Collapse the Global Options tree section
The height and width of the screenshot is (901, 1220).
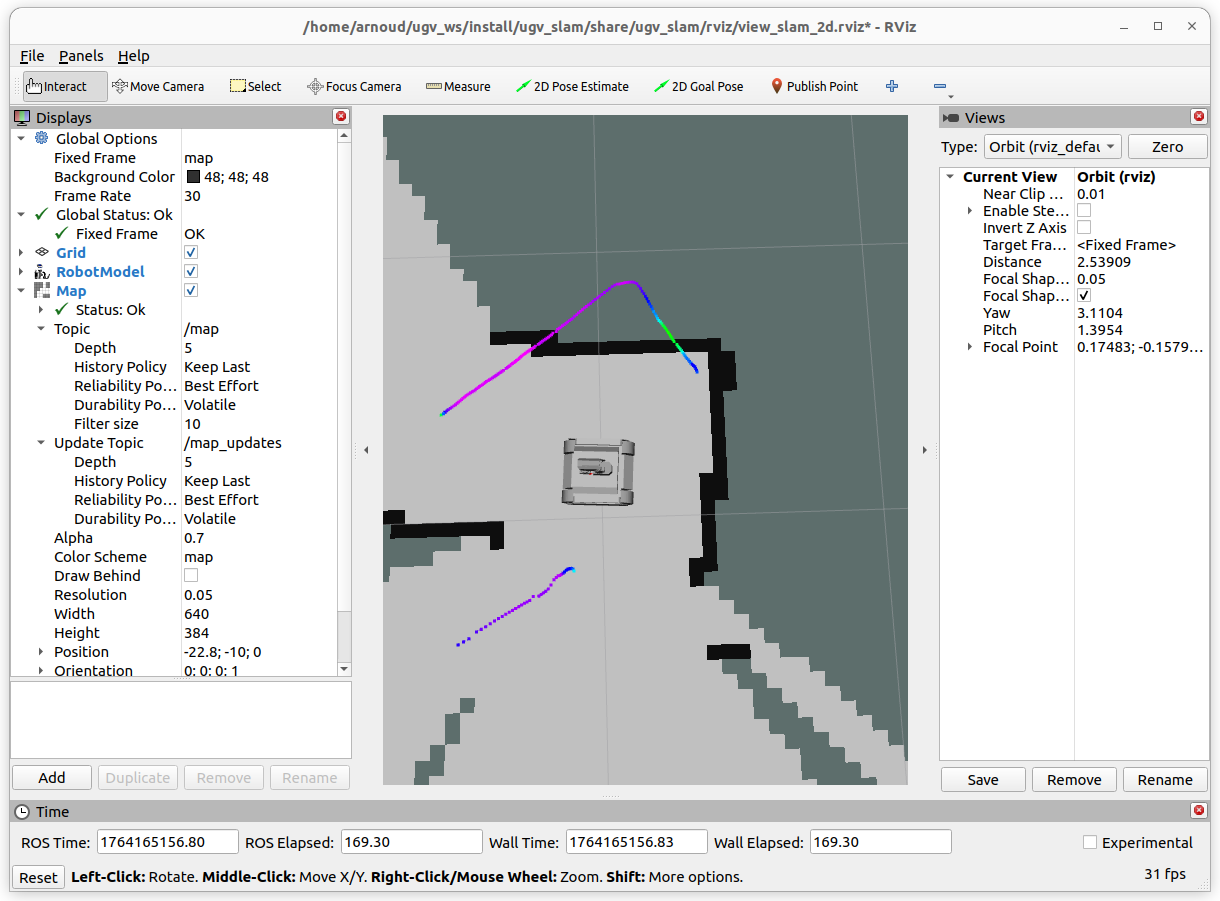coord(21,139)
